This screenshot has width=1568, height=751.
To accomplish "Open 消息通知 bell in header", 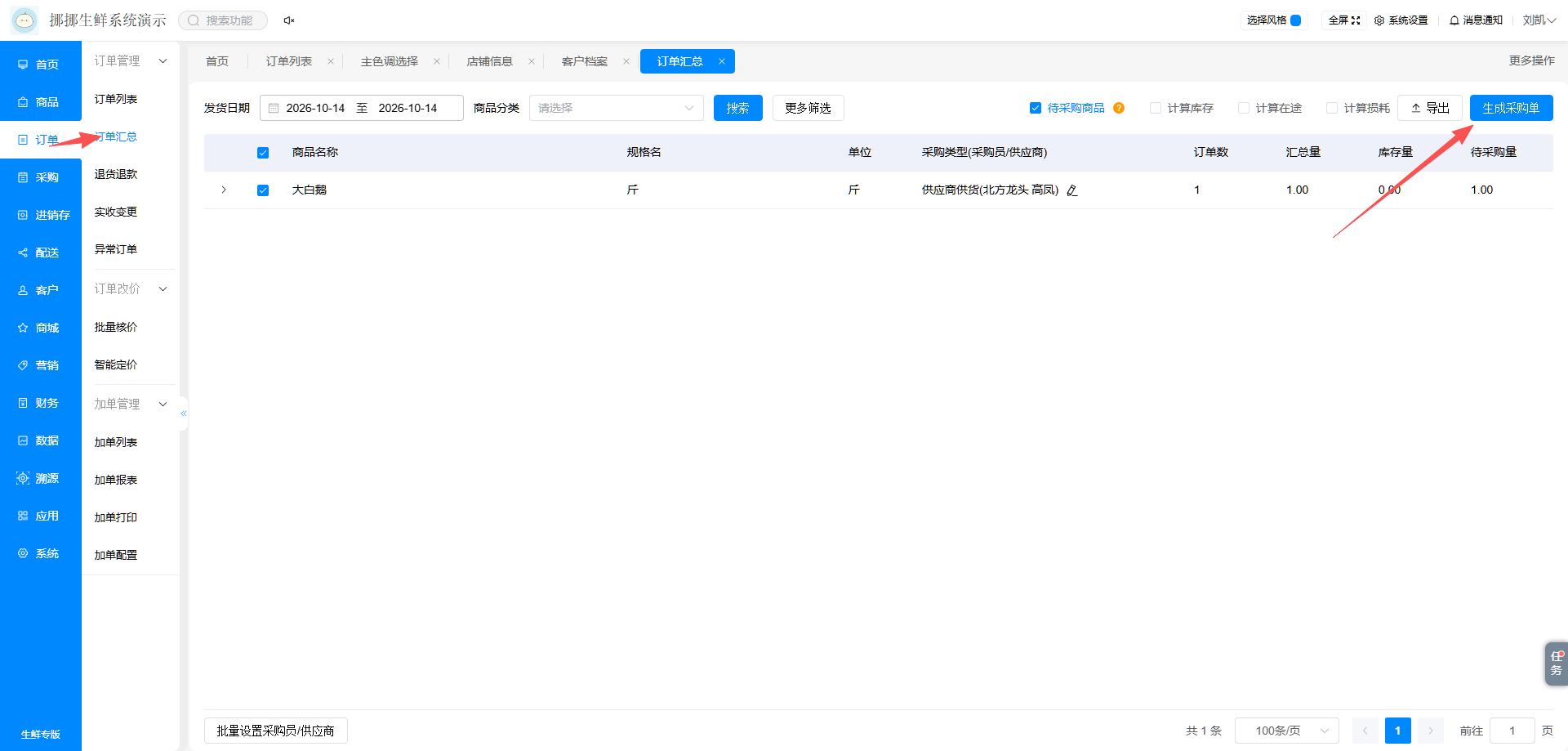I will [x=1476, y=20].
